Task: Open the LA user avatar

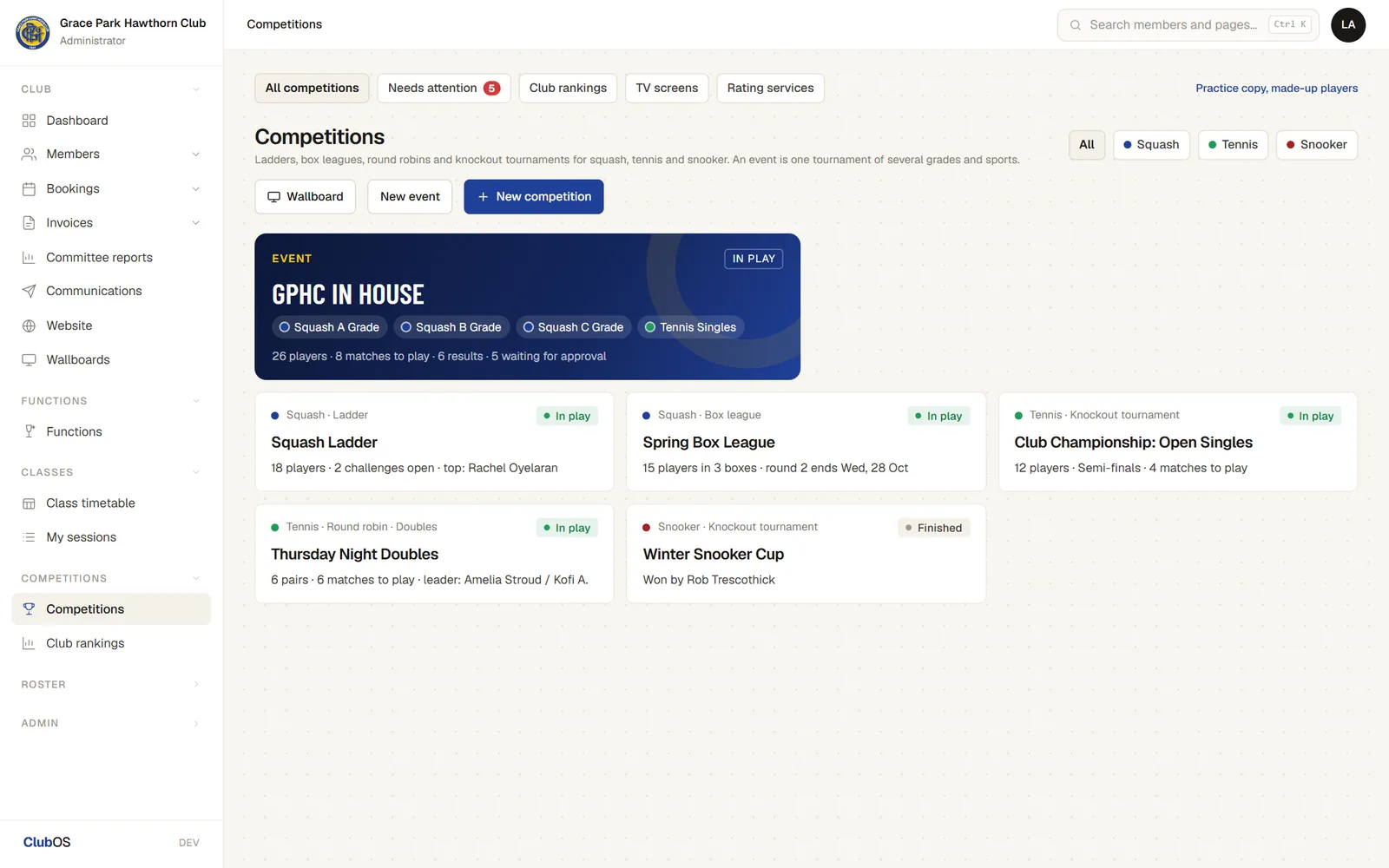Action: tap(1348, 25)
